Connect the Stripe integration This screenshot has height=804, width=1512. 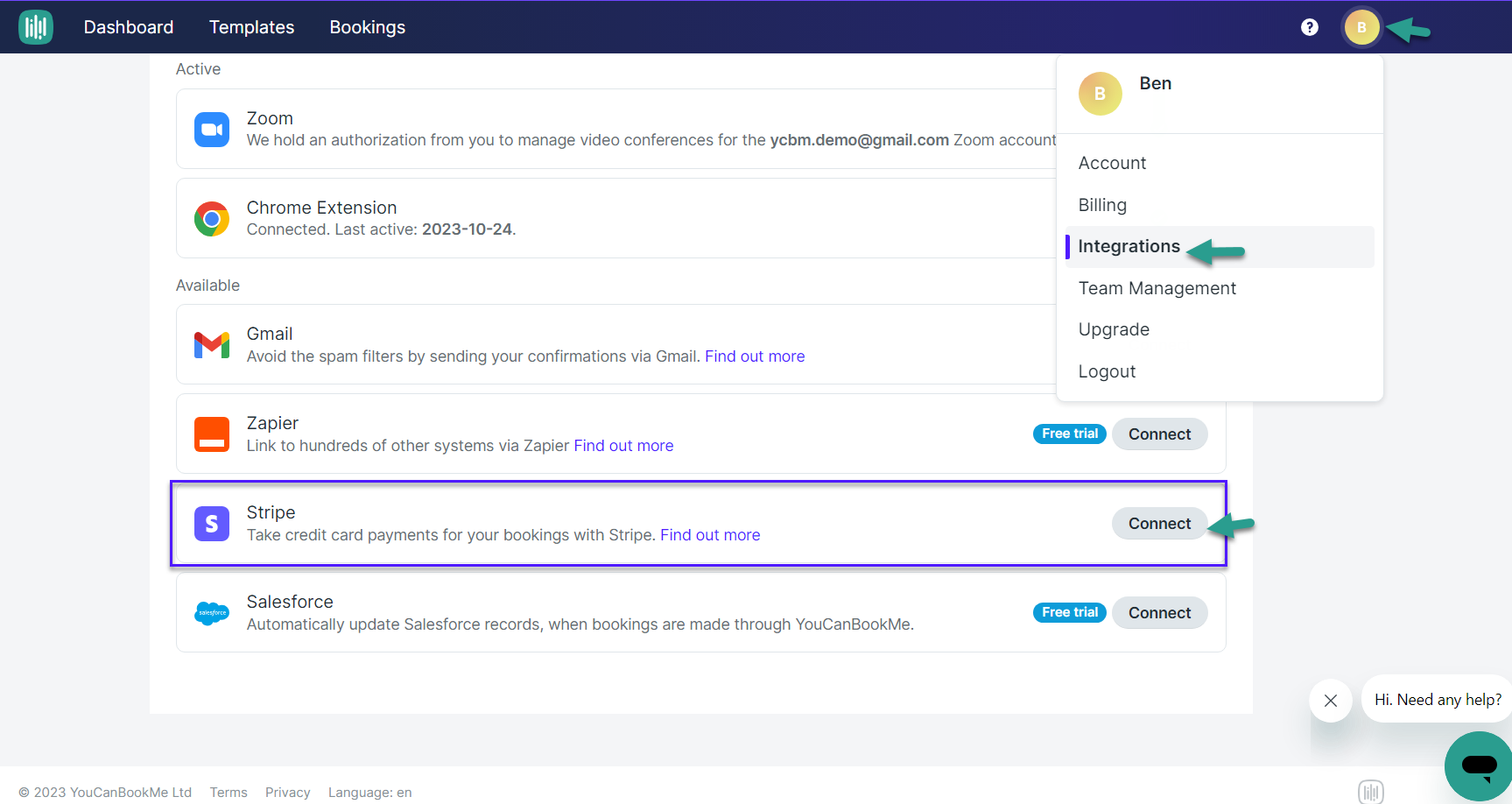[1160, 524]
